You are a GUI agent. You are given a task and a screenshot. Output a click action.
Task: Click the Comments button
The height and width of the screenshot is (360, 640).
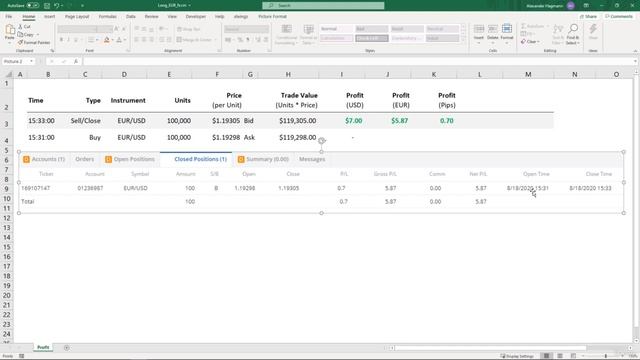[x=619, y=17]
